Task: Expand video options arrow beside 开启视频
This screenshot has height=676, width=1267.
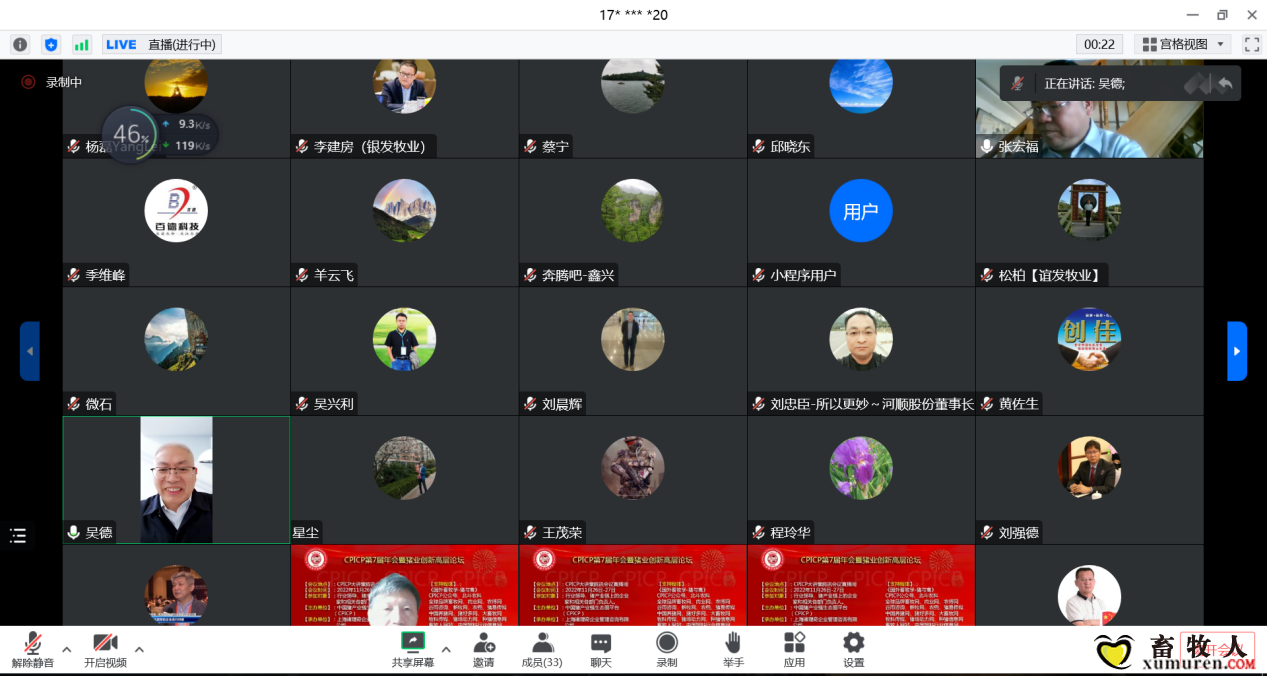Action: [x=139, y=649]
